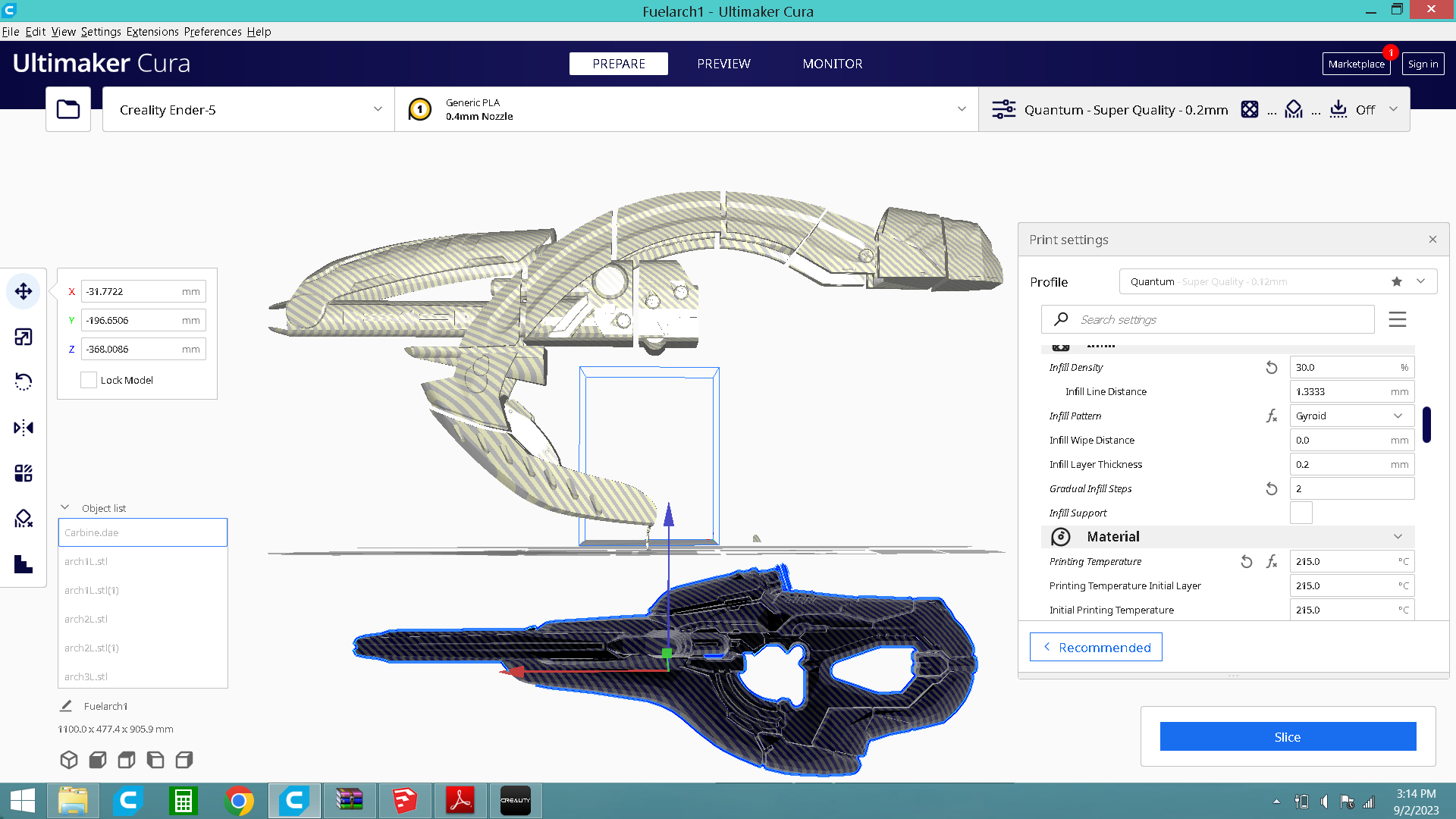Open the Marketplace
The image size is (1456, 819).
[1356, 64]
